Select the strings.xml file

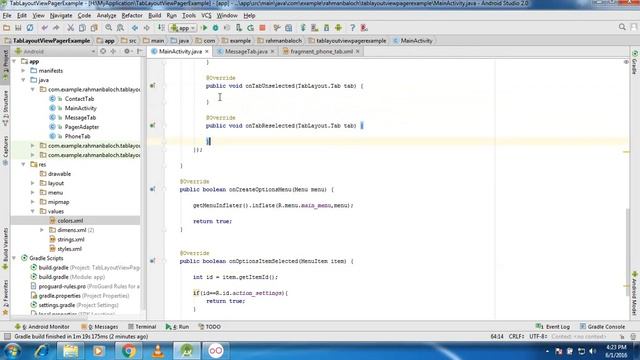[71, 240]
